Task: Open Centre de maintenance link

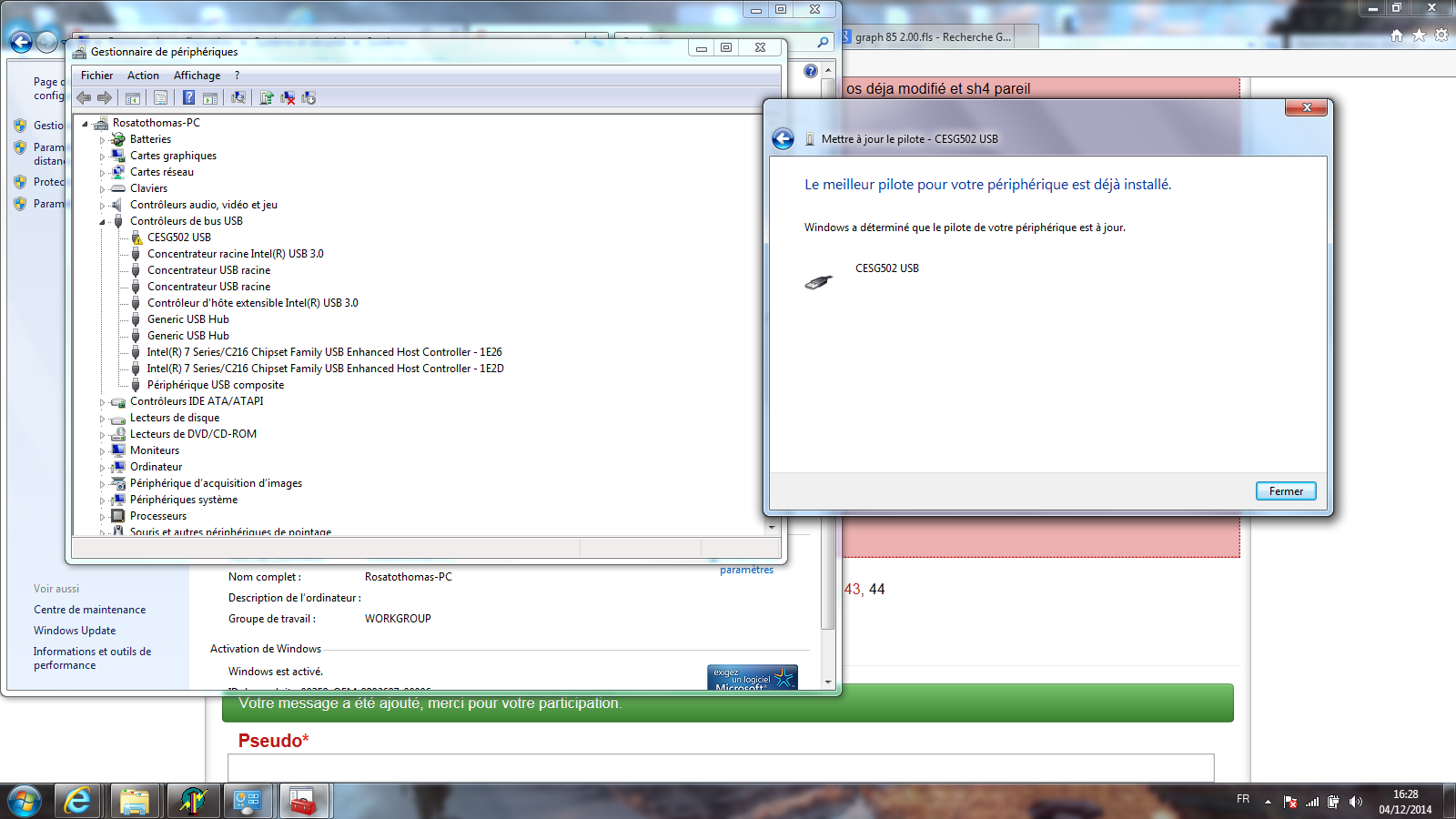Action: [89, 610]
